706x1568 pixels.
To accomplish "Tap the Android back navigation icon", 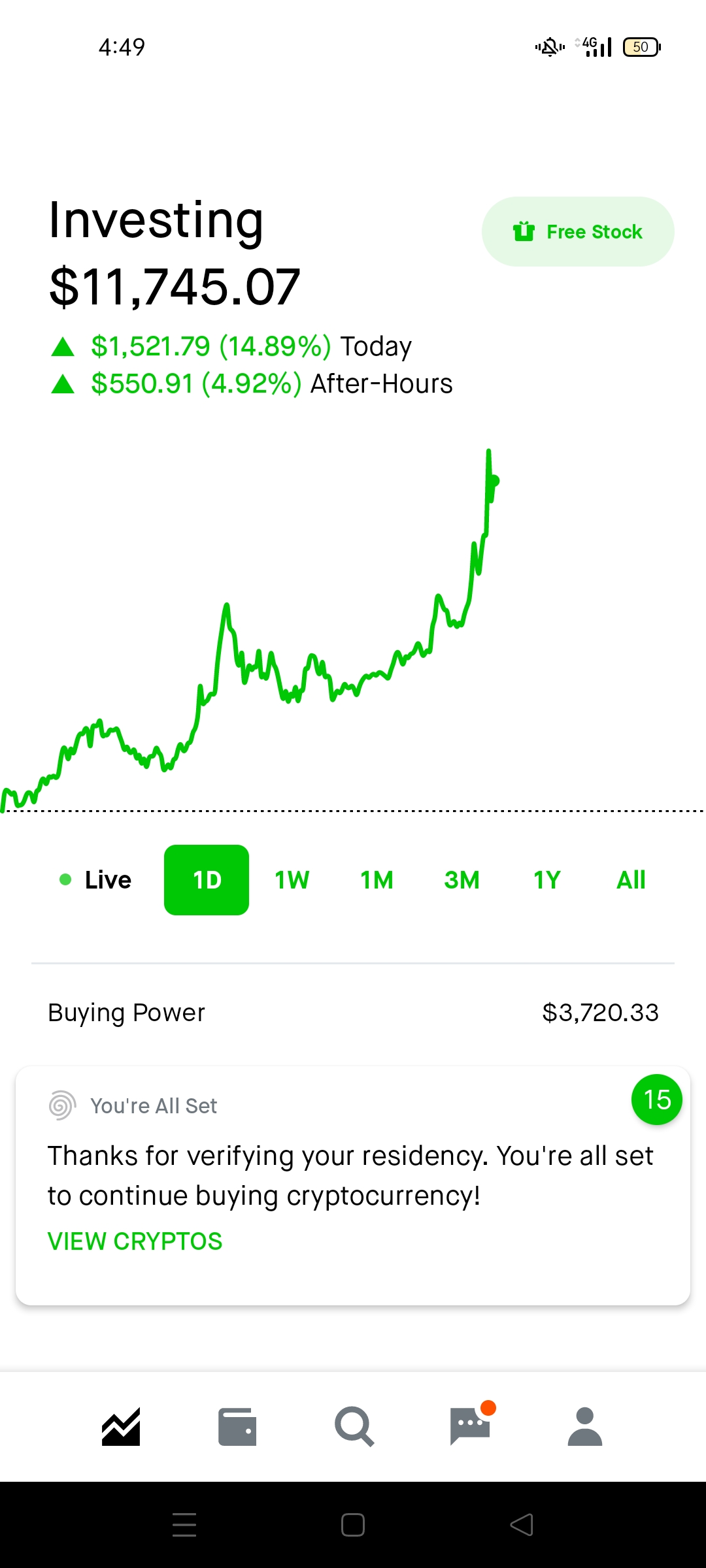I will click(x=522, y=1525).
